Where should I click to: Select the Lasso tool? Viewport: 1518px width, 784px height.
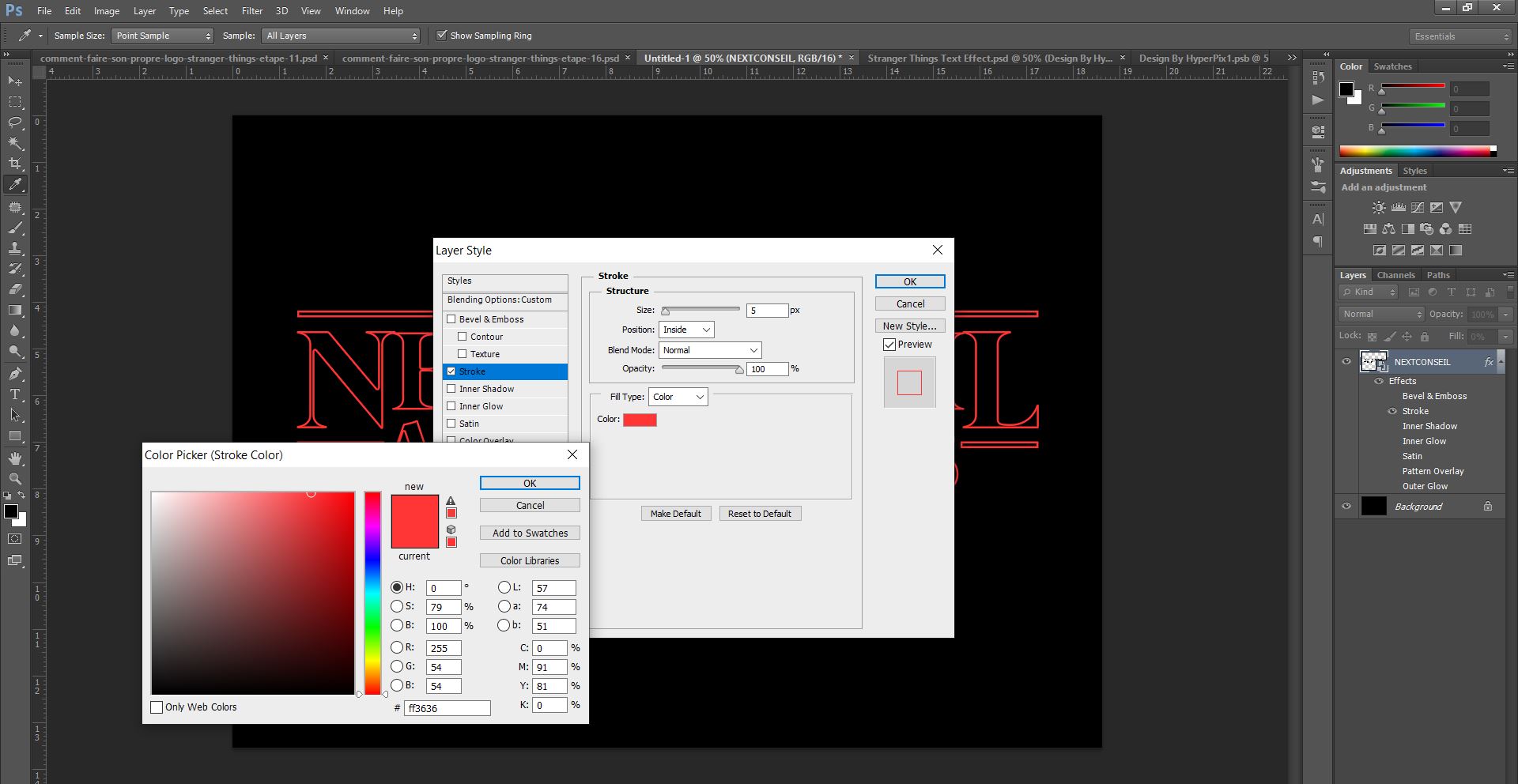pos(15,122)
